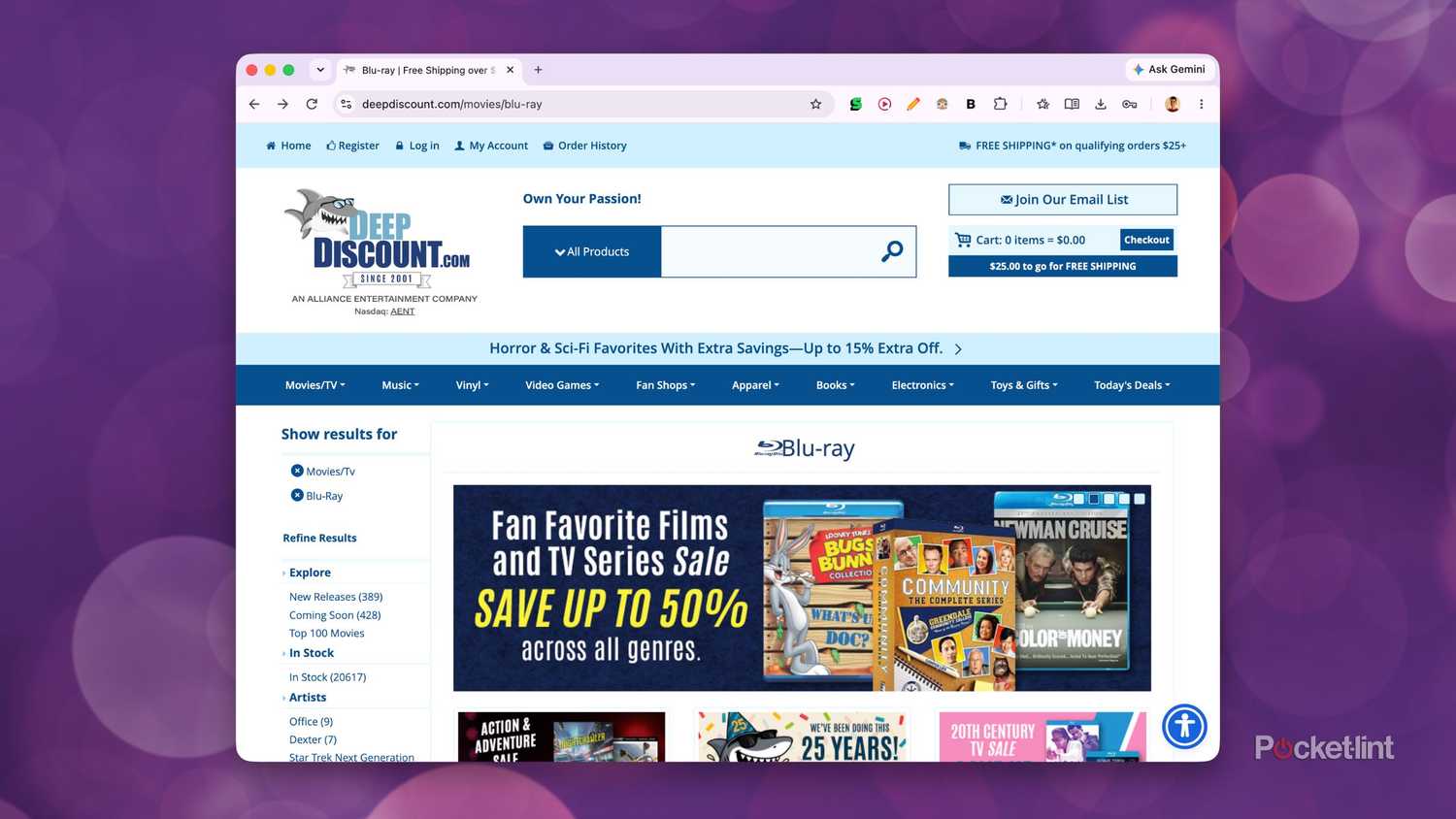1456x819 pixels.
Task: Collapse the Artists section
Action: (308, 698)
